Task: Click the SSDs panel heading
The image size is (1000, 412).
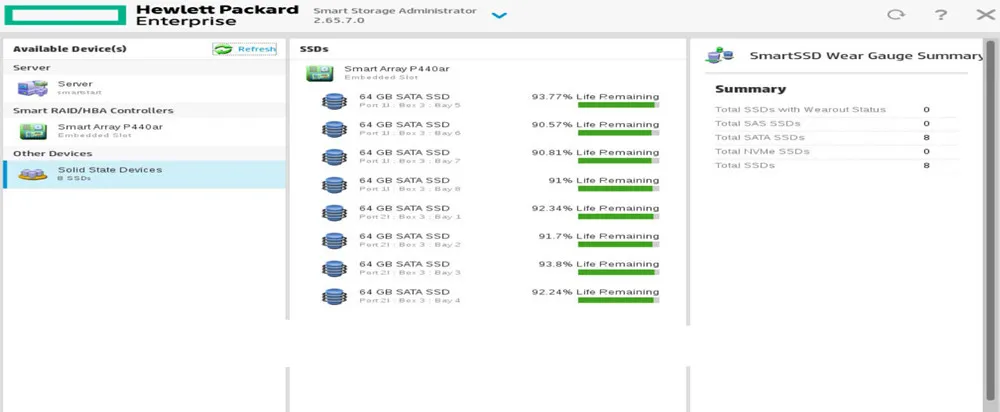Action: pyautogui.click(x=314, y=49)
